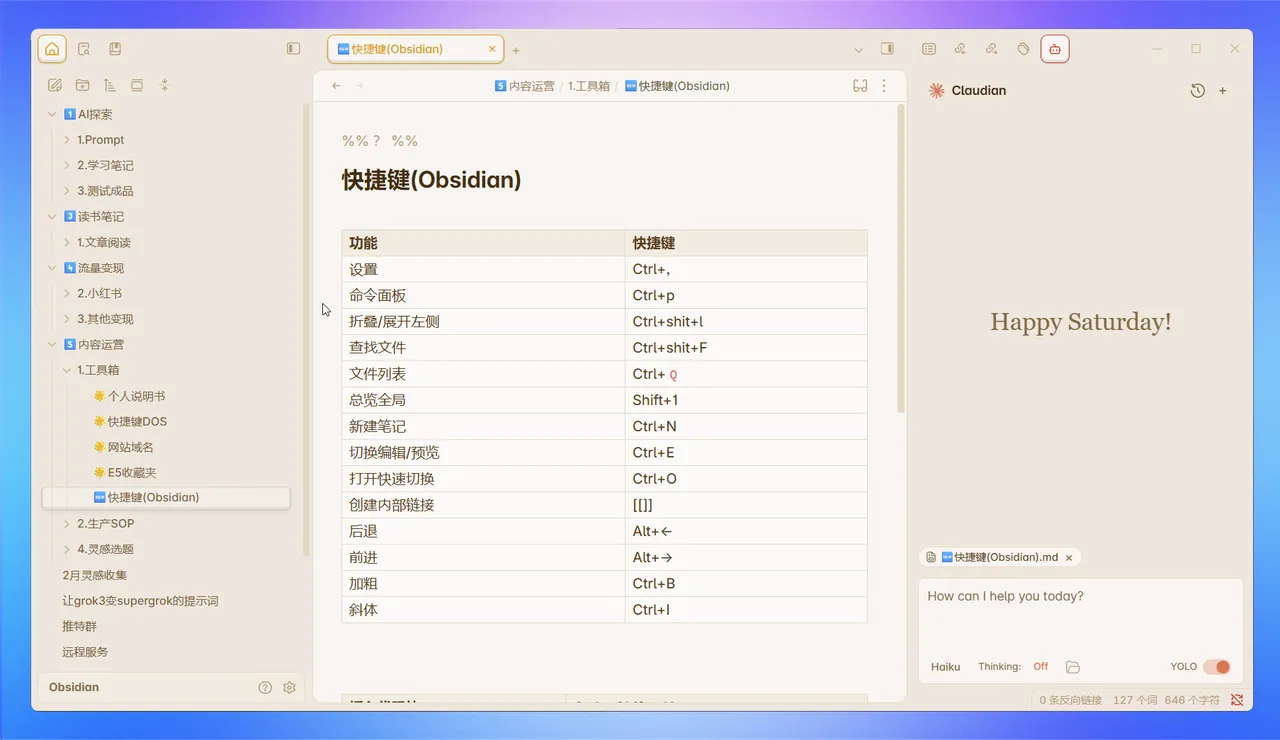Viewport: 1280px width, 740px height.
Task: Expand the 3.测试成品 folder
Action: coord(67,191)
